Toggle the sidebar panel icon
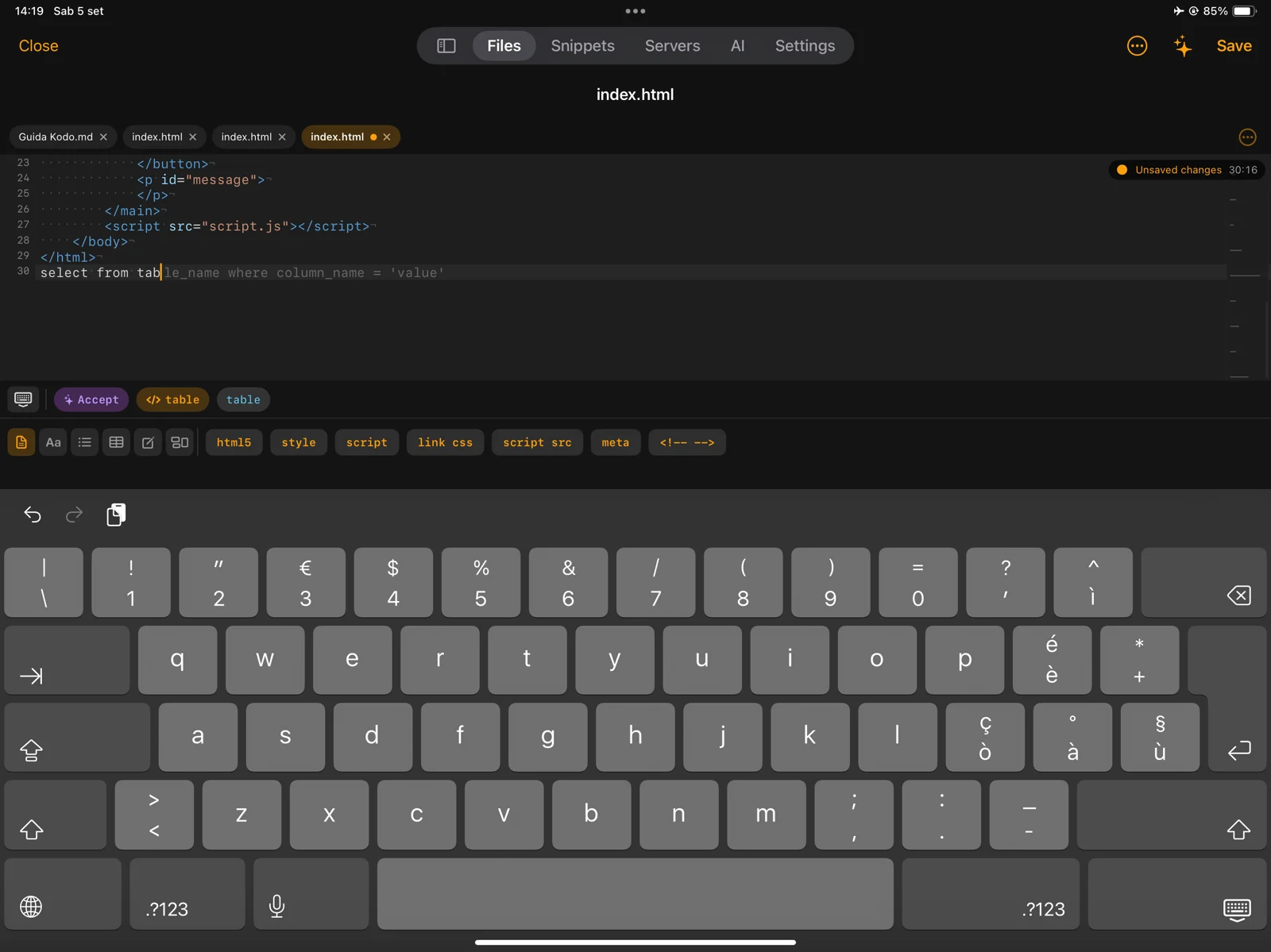This screenshot has height=952, width=1271. [x=446, y=46]
